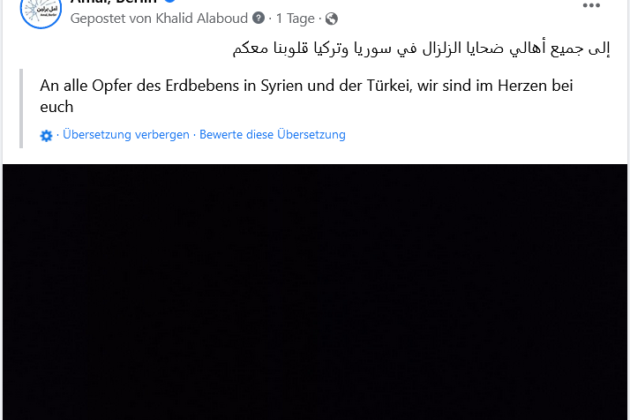630x420 pixels.
Task: Click the globe public audience icon
Action: point(331,19)
